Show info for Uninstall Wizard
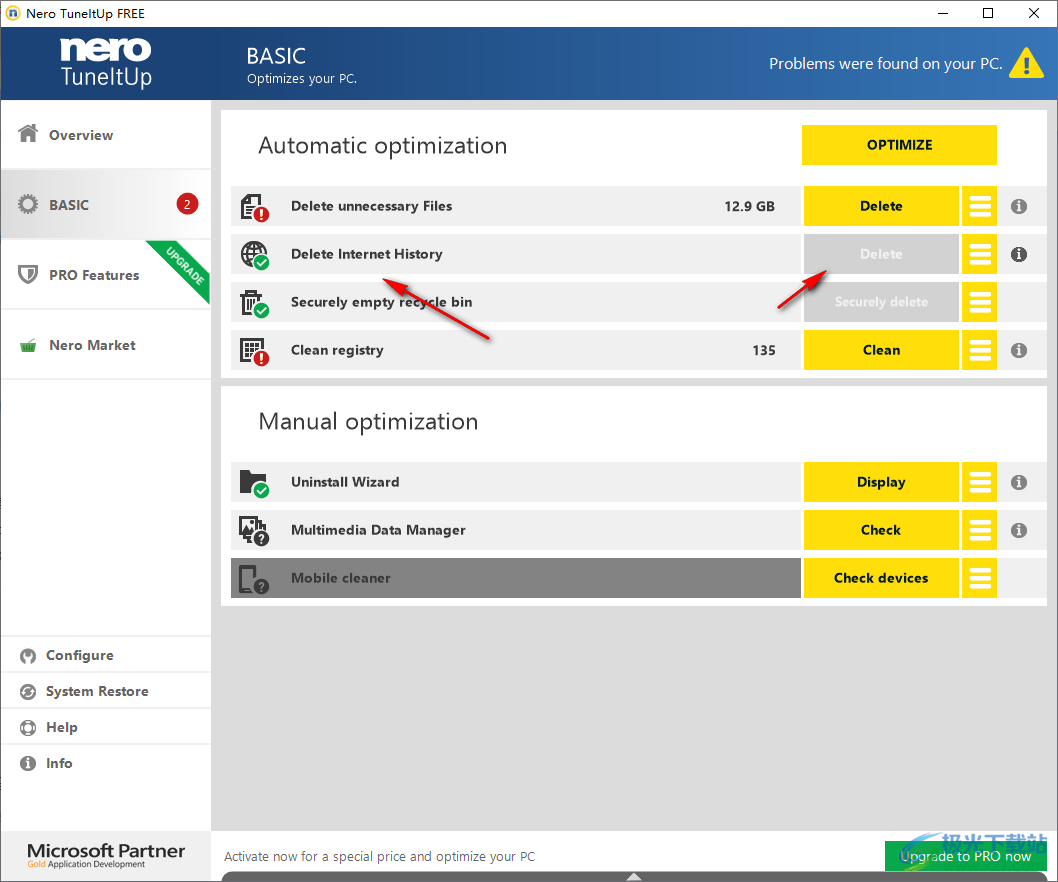 (1019, 483)
